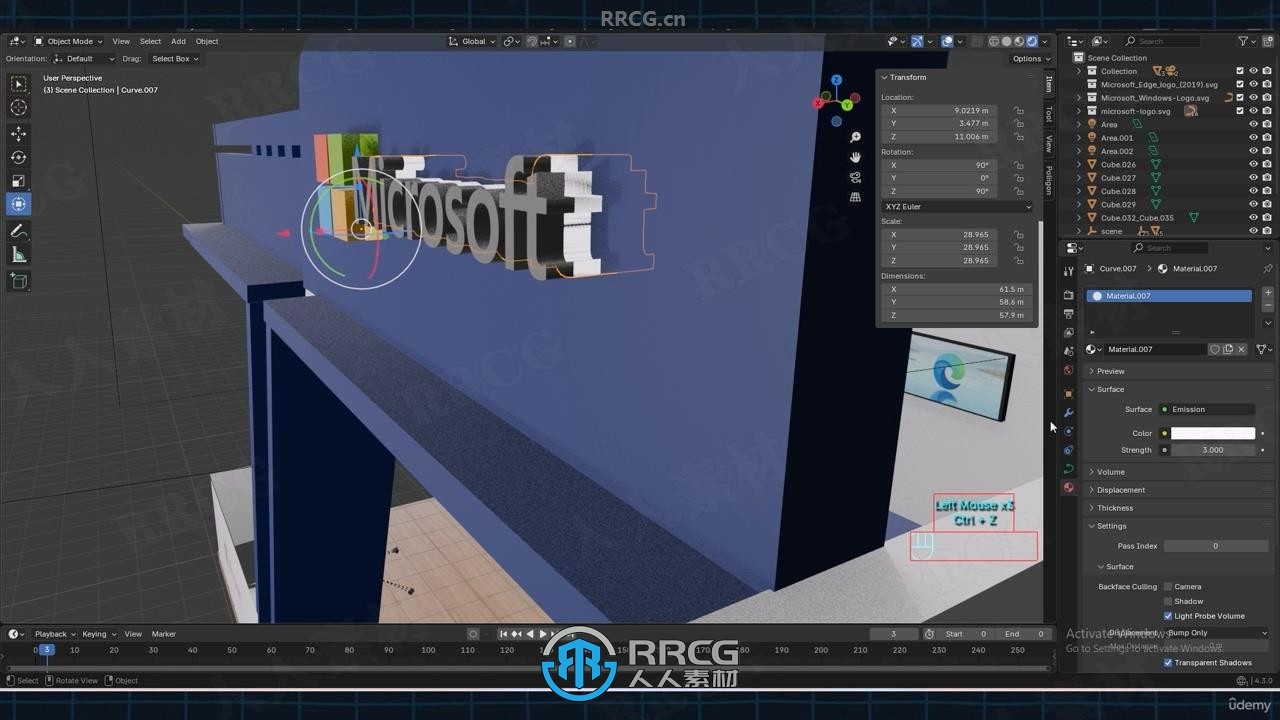Select the Add Cube tool
The width and height of the screenshot is (1280, 720).
pos(18,282)
